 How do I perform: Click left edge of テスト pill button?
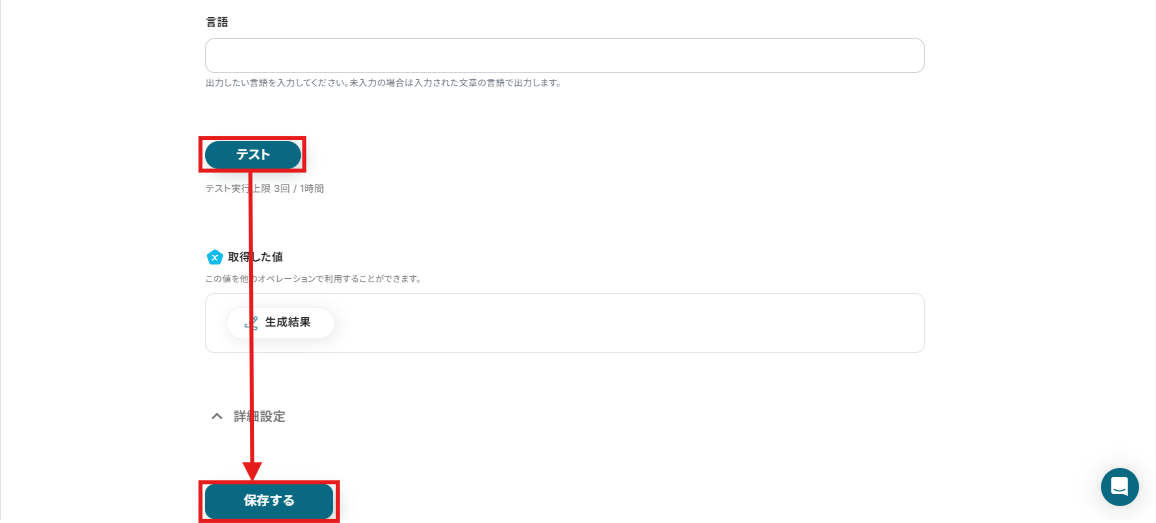coord(212,155)
